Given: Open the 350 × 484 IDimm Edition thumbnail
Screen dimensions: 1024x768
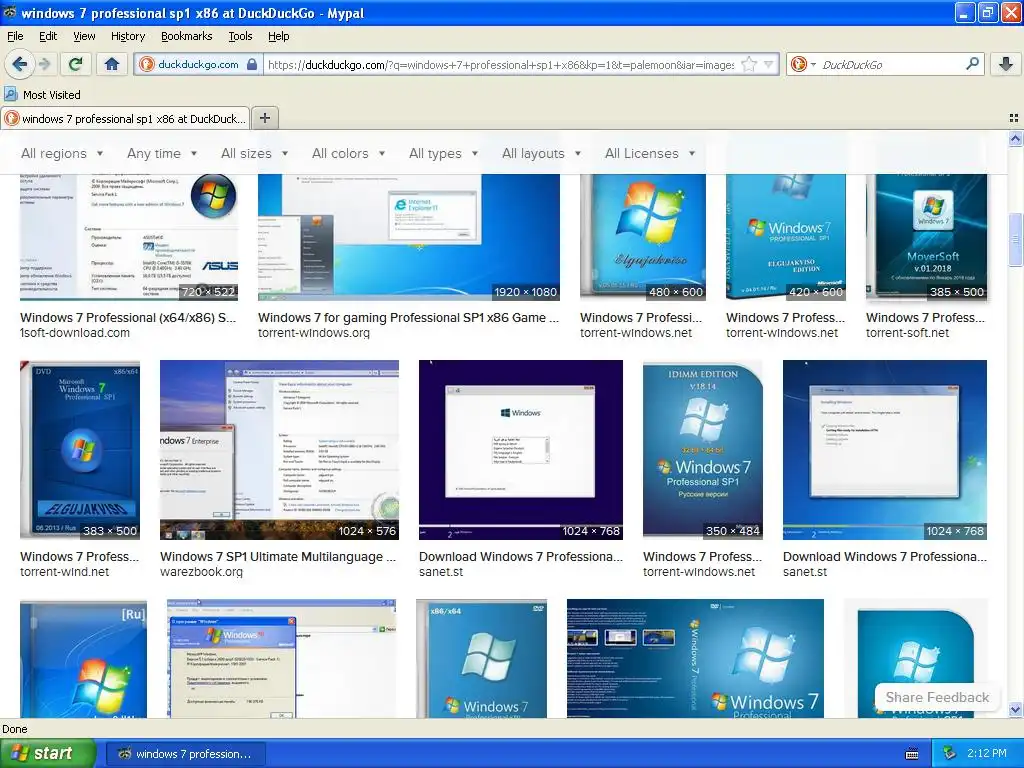Looking at the screenshot, I should (x=703, y=449).
